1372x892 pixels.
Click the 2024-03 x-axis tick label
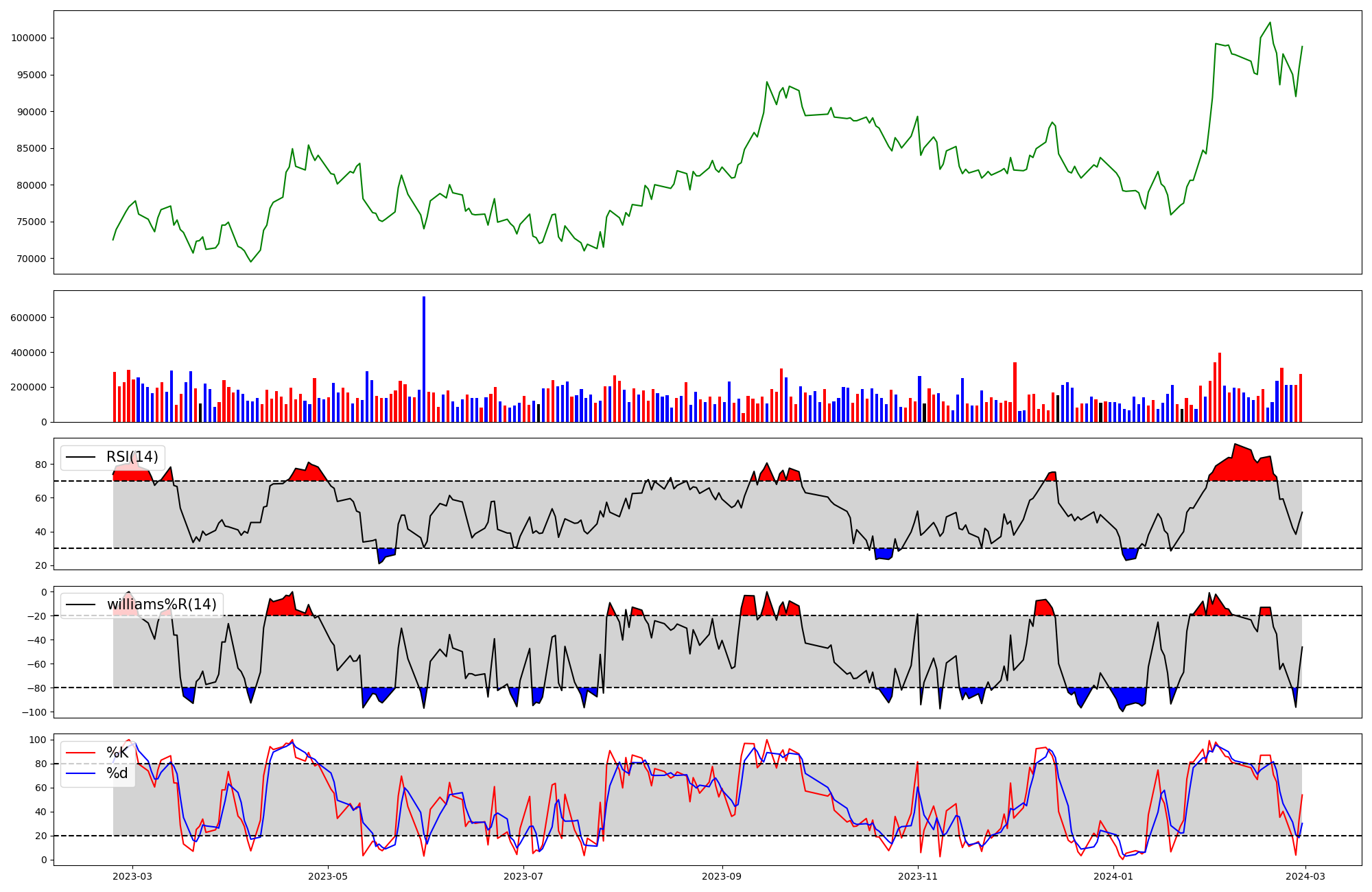1305,876
